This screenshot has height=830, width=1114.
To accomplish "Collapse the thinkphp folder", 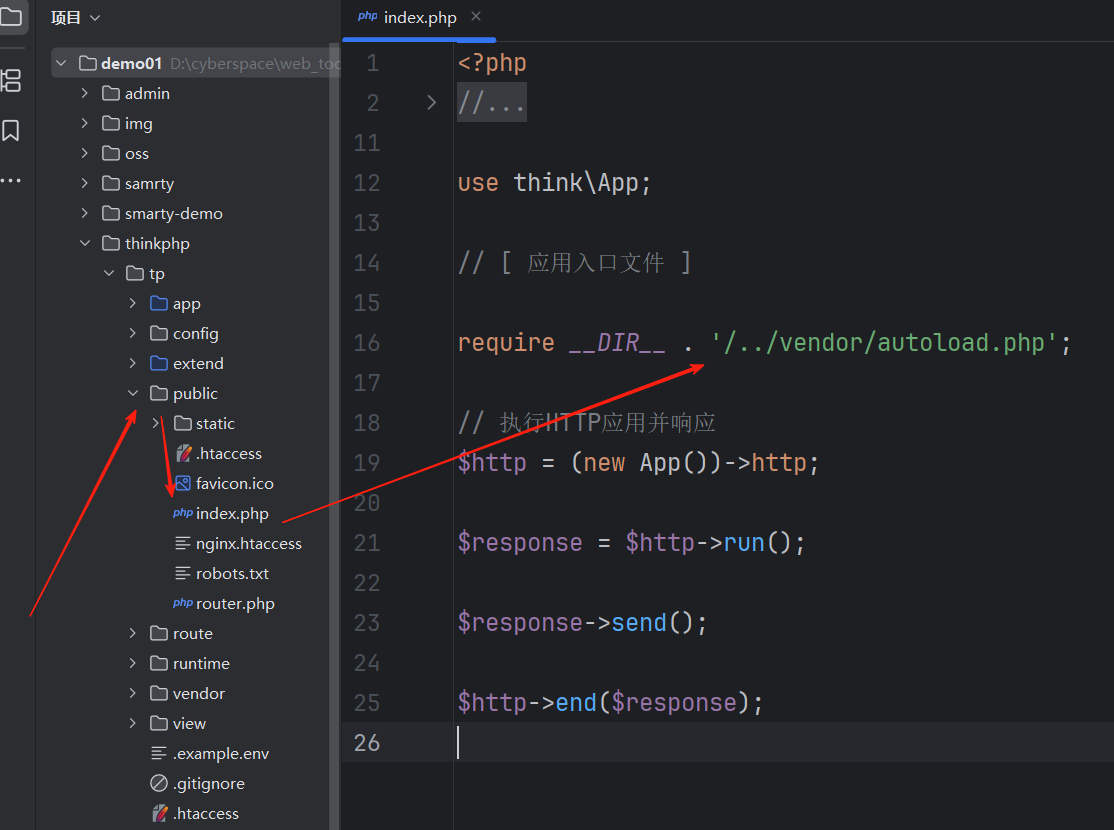I will (x=85, y=243).
